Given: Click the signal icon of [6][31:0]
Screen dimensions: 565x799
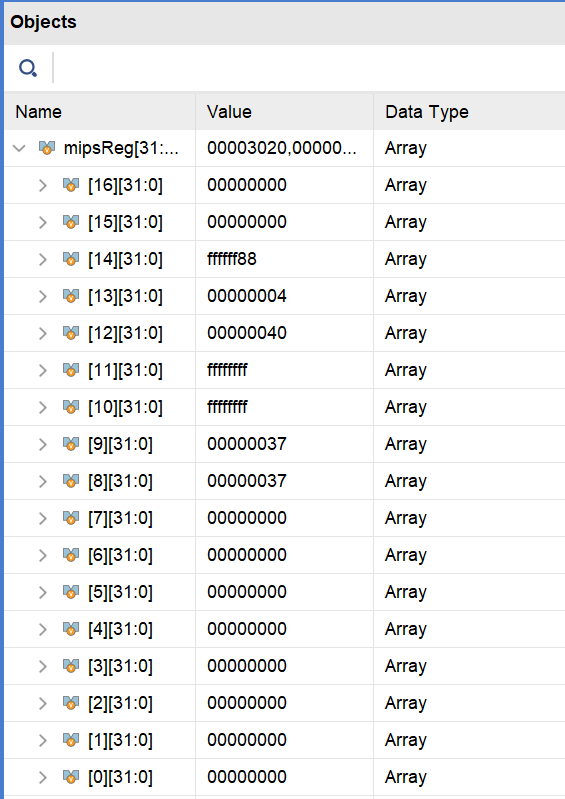Looking at the screenshot, I should 71,555.
